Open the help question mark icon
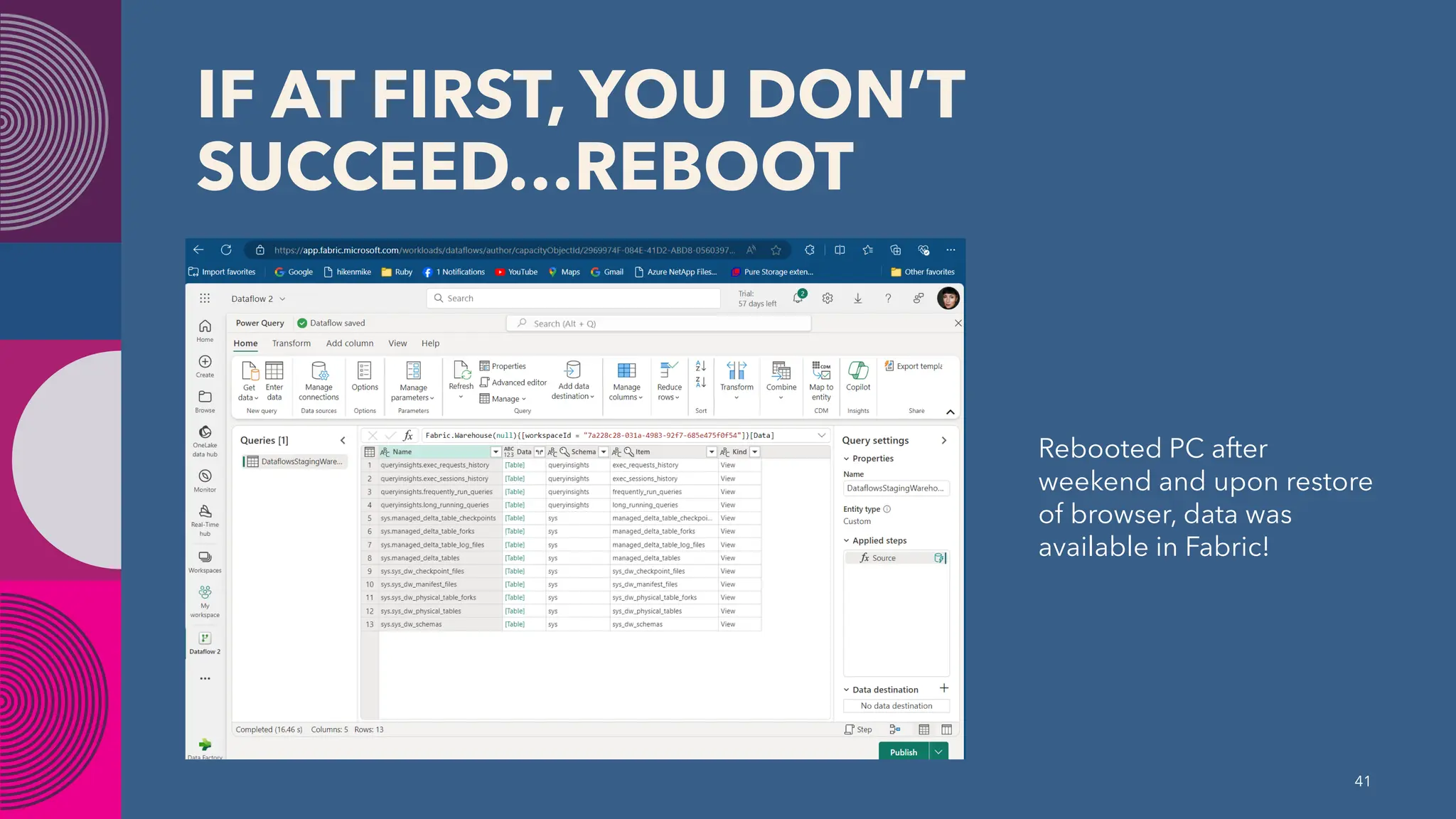The width and height of the screenshot is (1456, 819). pos(888,299)
